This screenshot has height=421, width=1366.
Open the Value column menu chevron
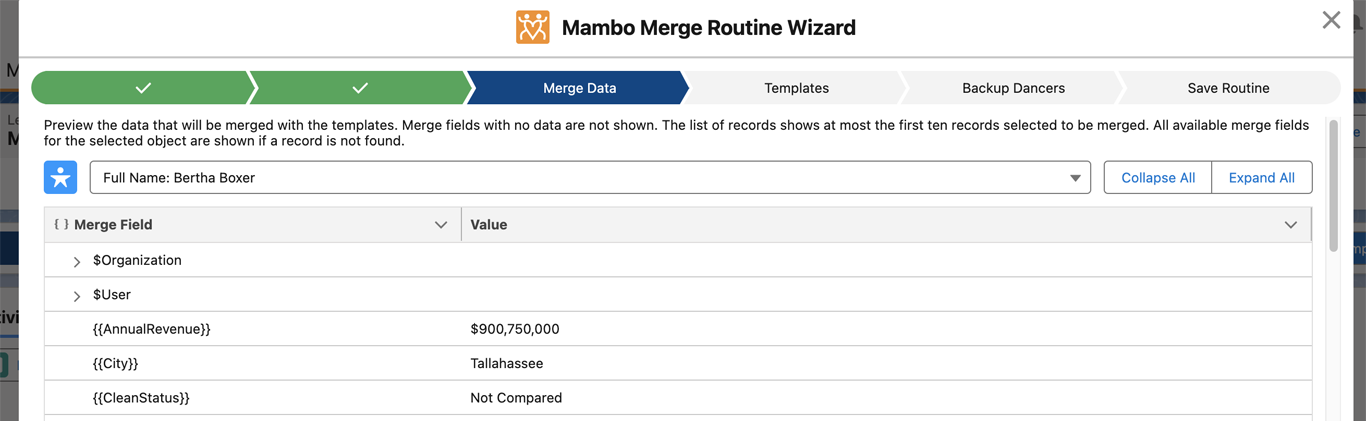tap(1291, 225)
